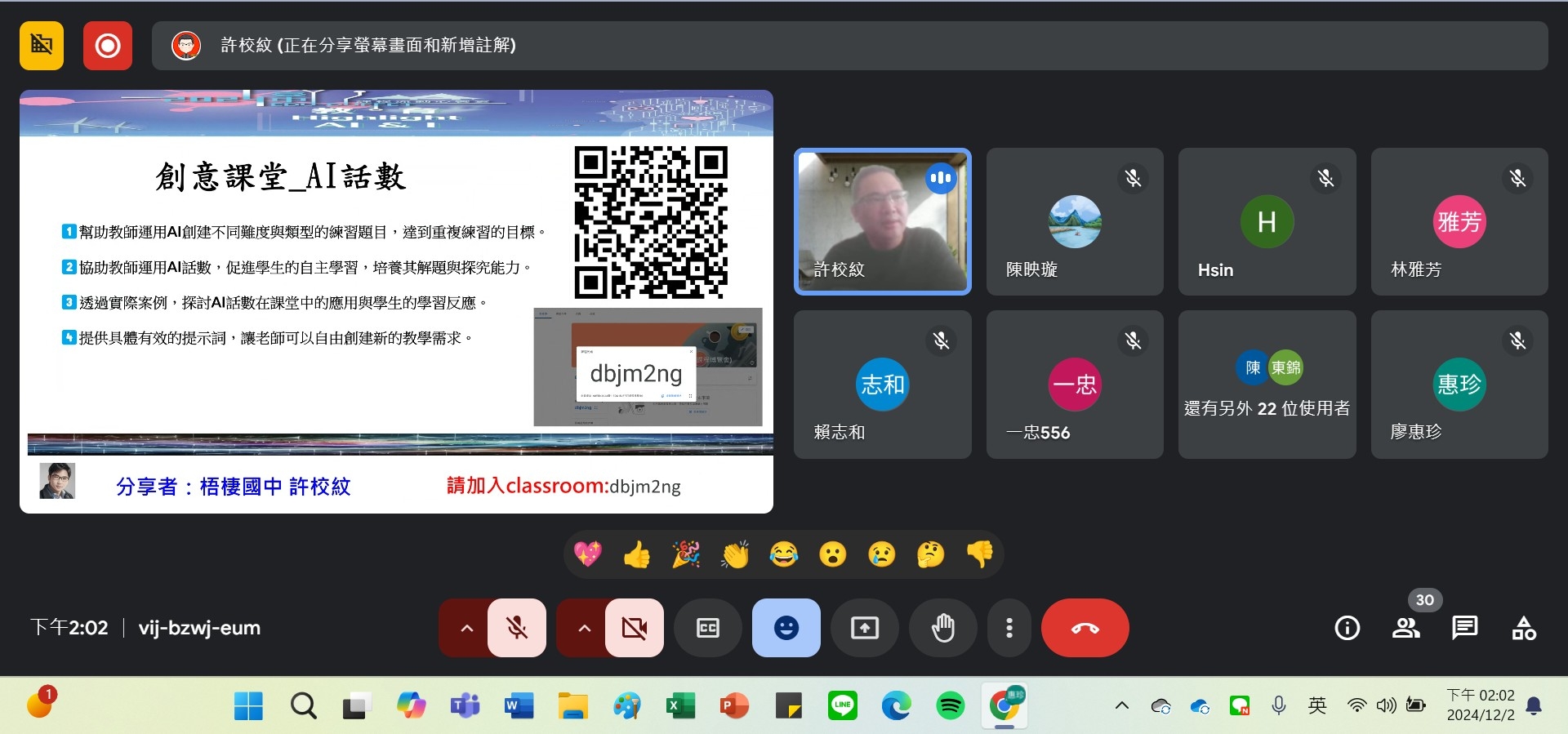
Task: Turn on closed captions
Action: 707,628
